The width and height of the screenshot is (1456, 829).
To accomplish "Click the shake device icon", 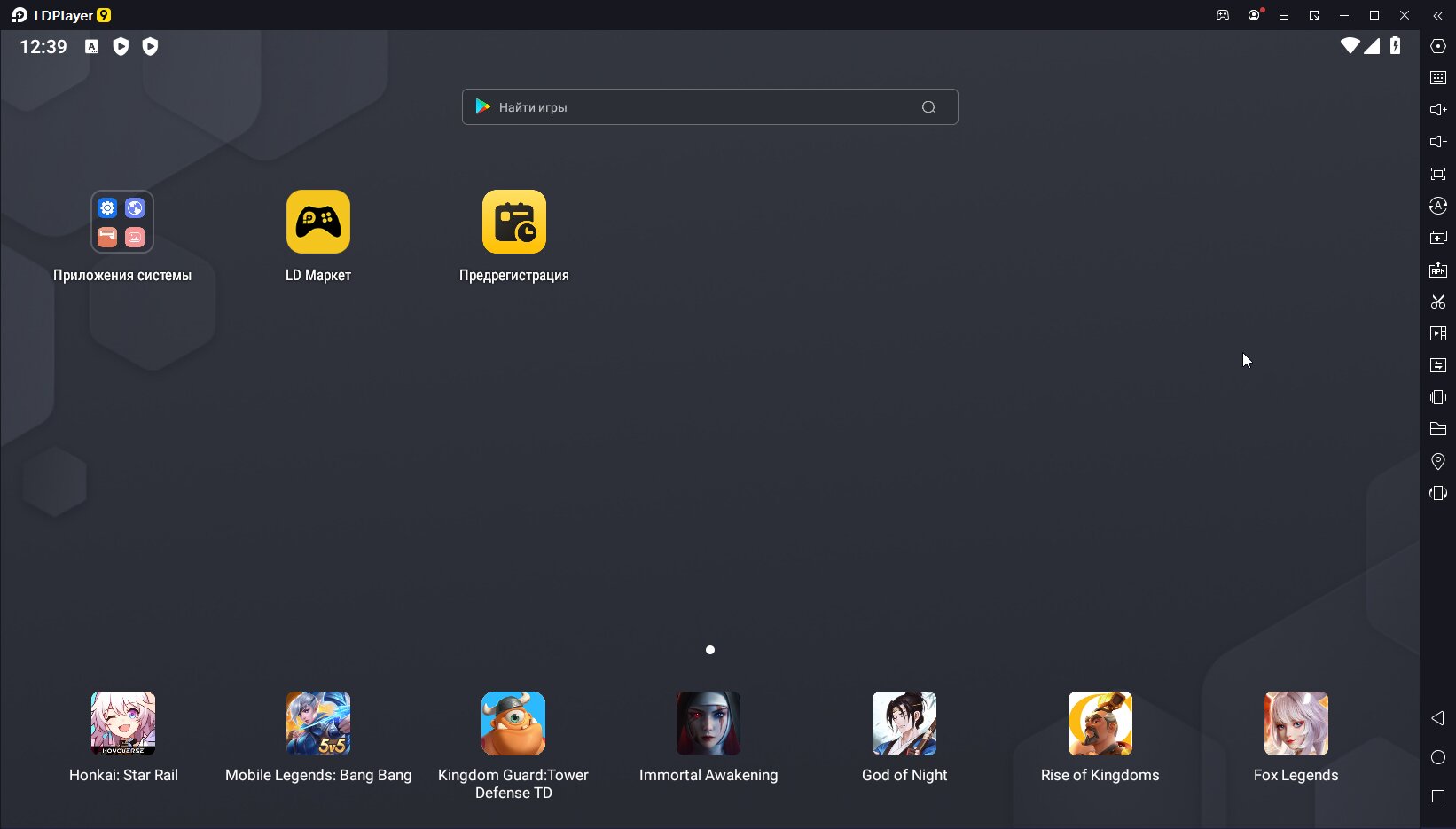I will [x=1438, y=397].
